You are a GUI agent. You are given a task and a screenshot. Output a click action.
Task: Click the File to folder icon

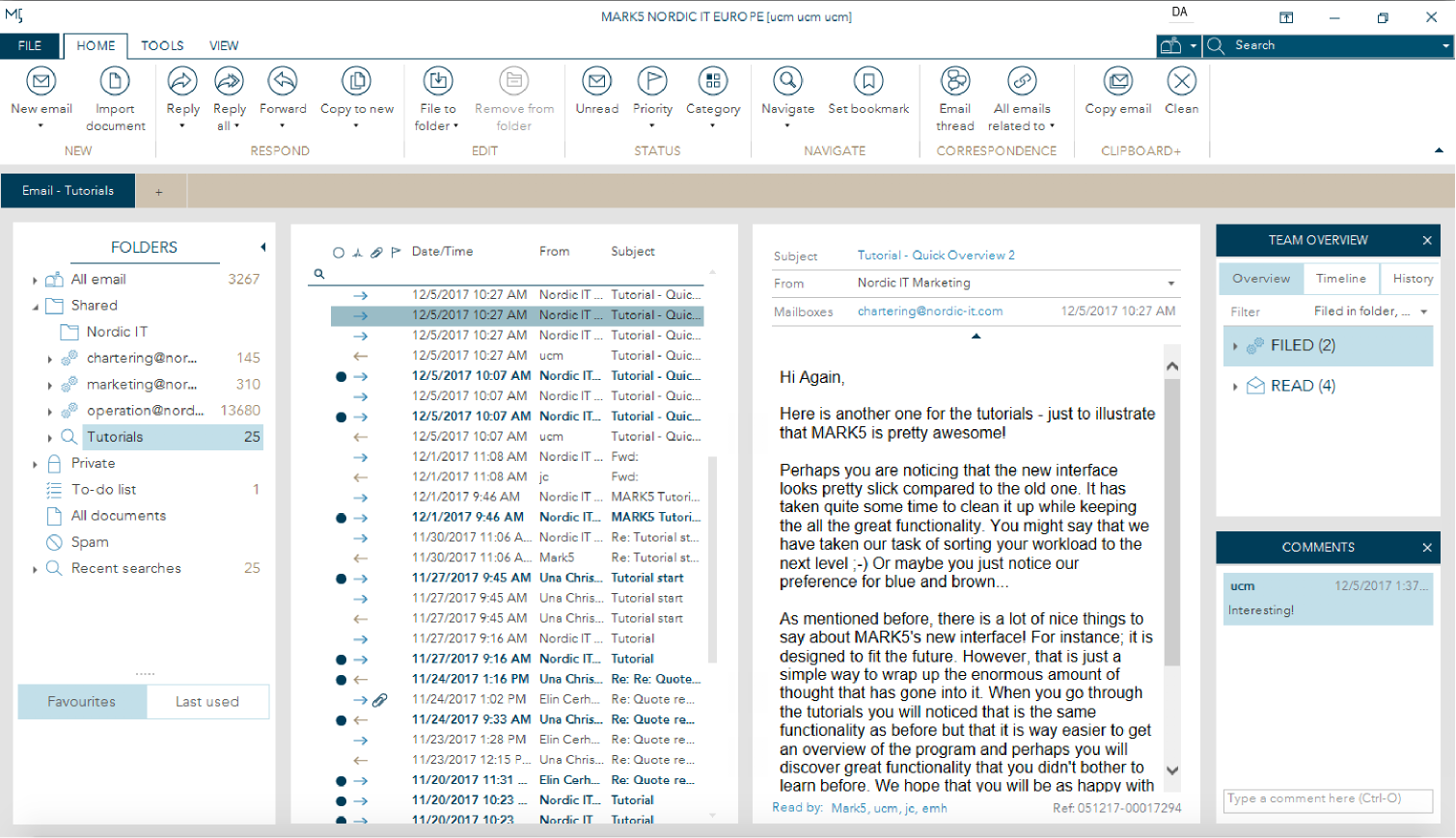[x=438, y=81]
